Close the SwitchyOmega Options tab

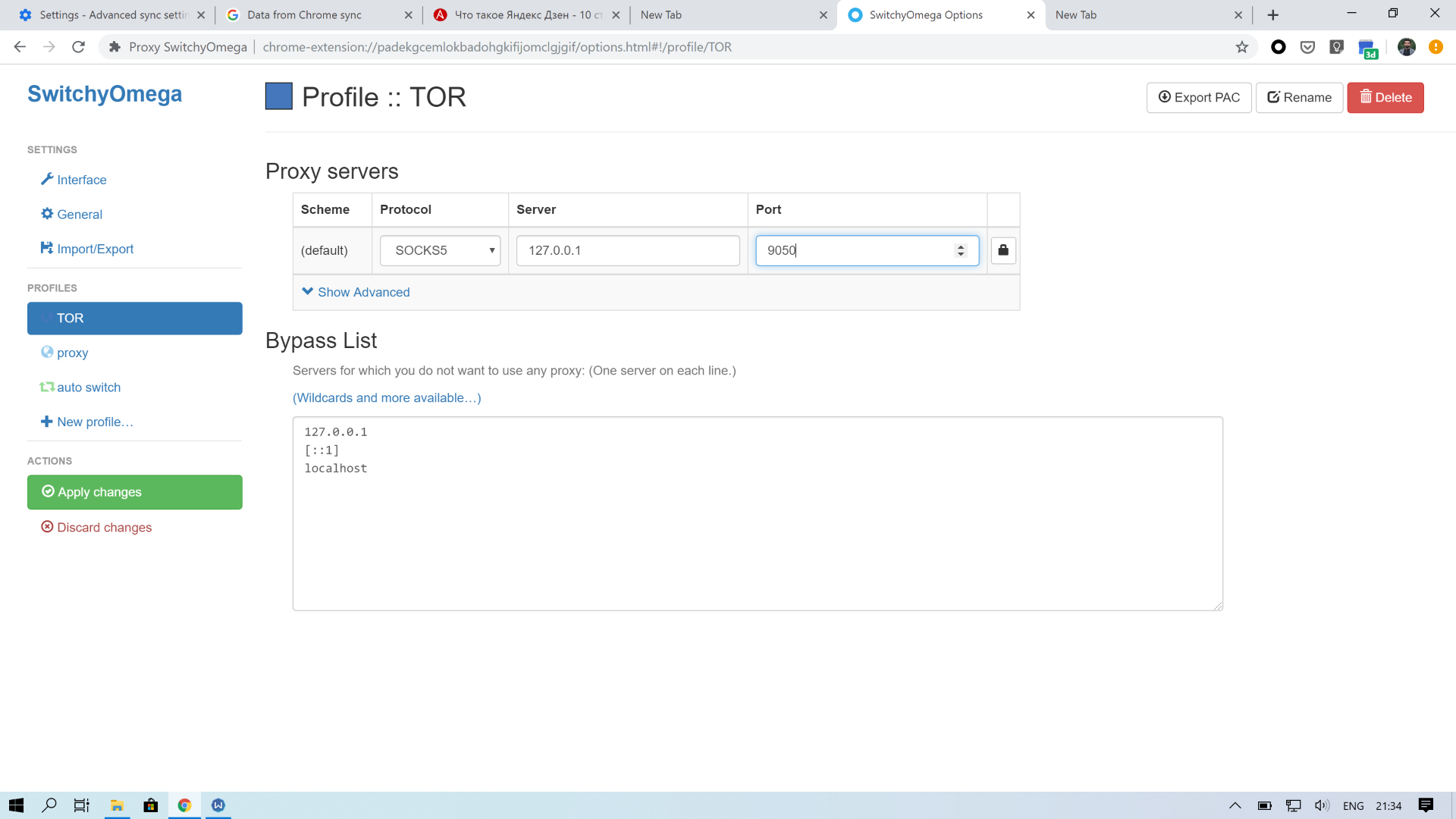coord(1031,15)
